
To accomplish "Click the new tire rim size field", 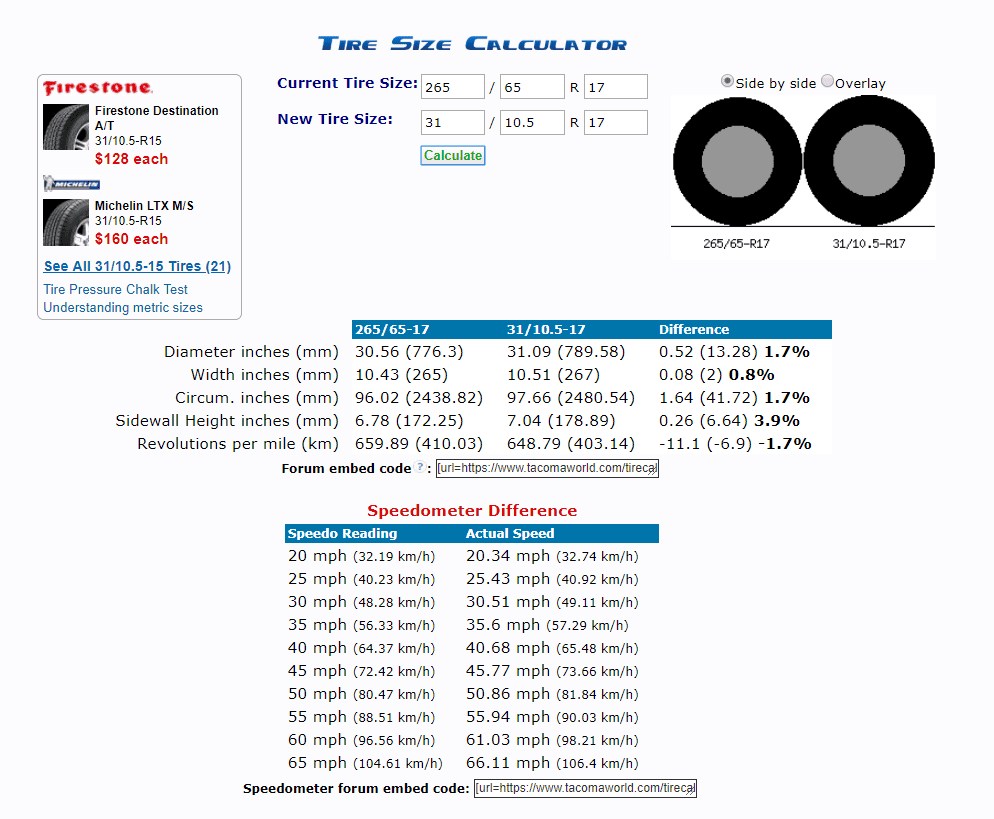I will pyautogui.click(x=616, y=122).
